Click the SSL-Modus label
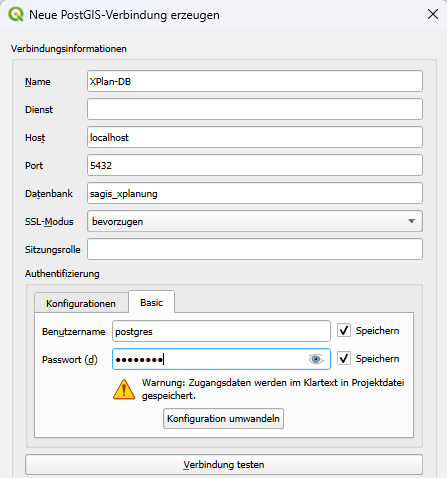 49,222
